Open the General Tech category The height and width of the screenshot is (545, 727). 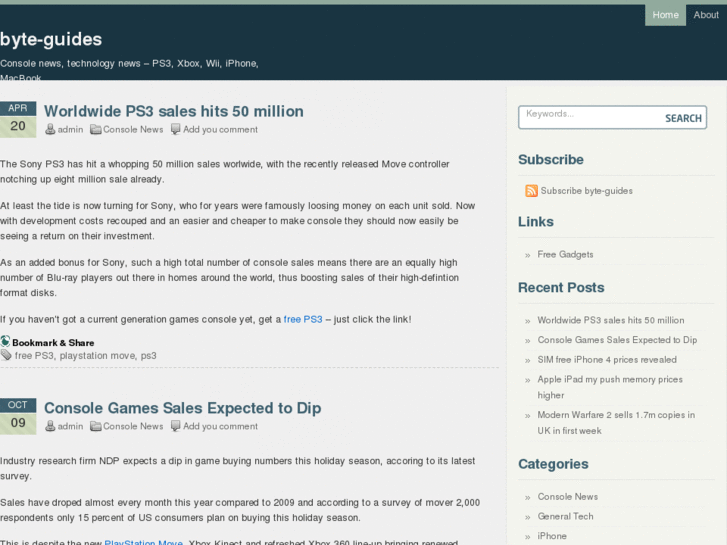click(x=565, y=516)
